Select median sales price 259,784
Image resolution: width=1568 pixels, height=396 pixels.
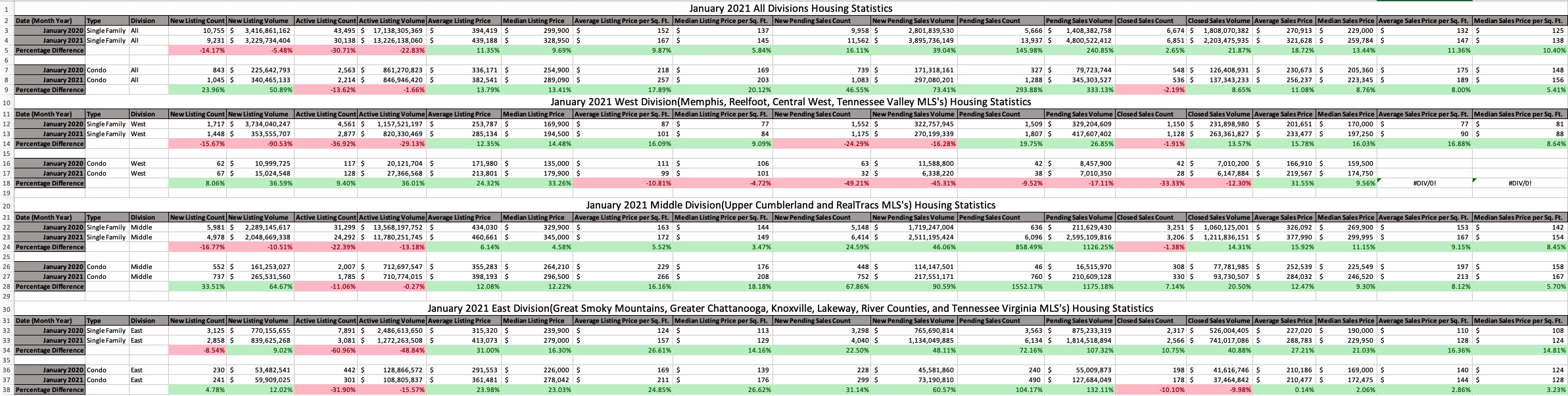pyautogui.click(x=1346, y=41)
